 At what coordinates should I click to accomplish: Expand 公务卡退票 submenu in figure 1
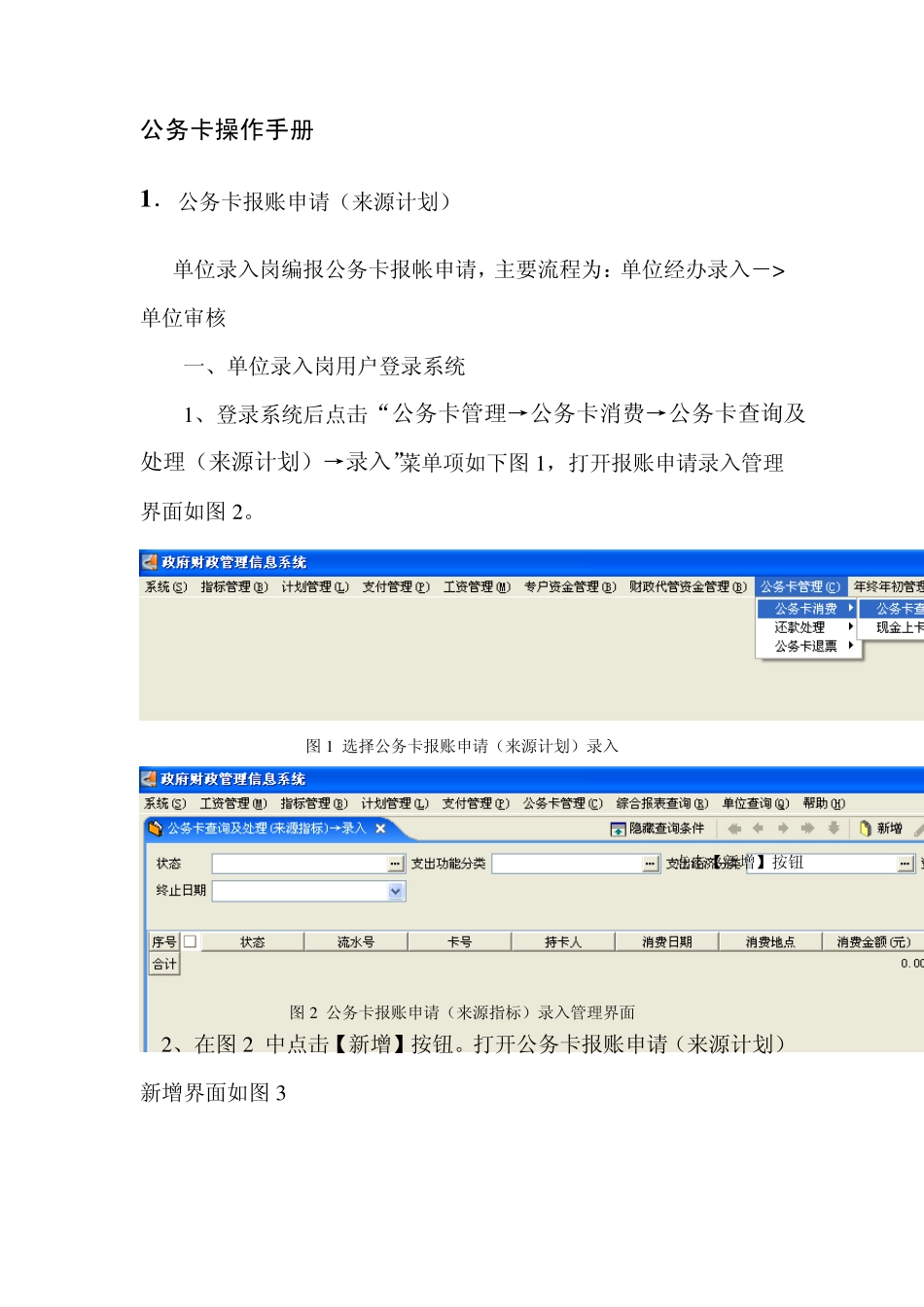pos(807,646)
